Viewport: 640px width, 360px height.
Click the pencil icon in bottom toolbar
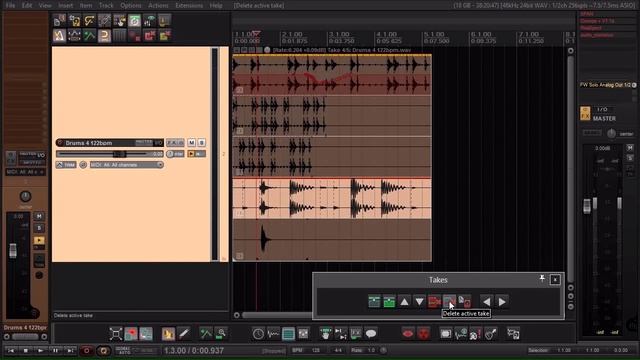(183, 334)
